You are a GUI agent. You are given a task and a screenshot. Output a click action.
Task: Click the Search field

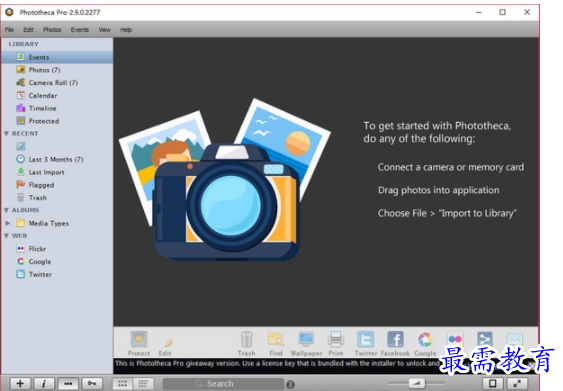pyautogui.click(x=223, y=384)
